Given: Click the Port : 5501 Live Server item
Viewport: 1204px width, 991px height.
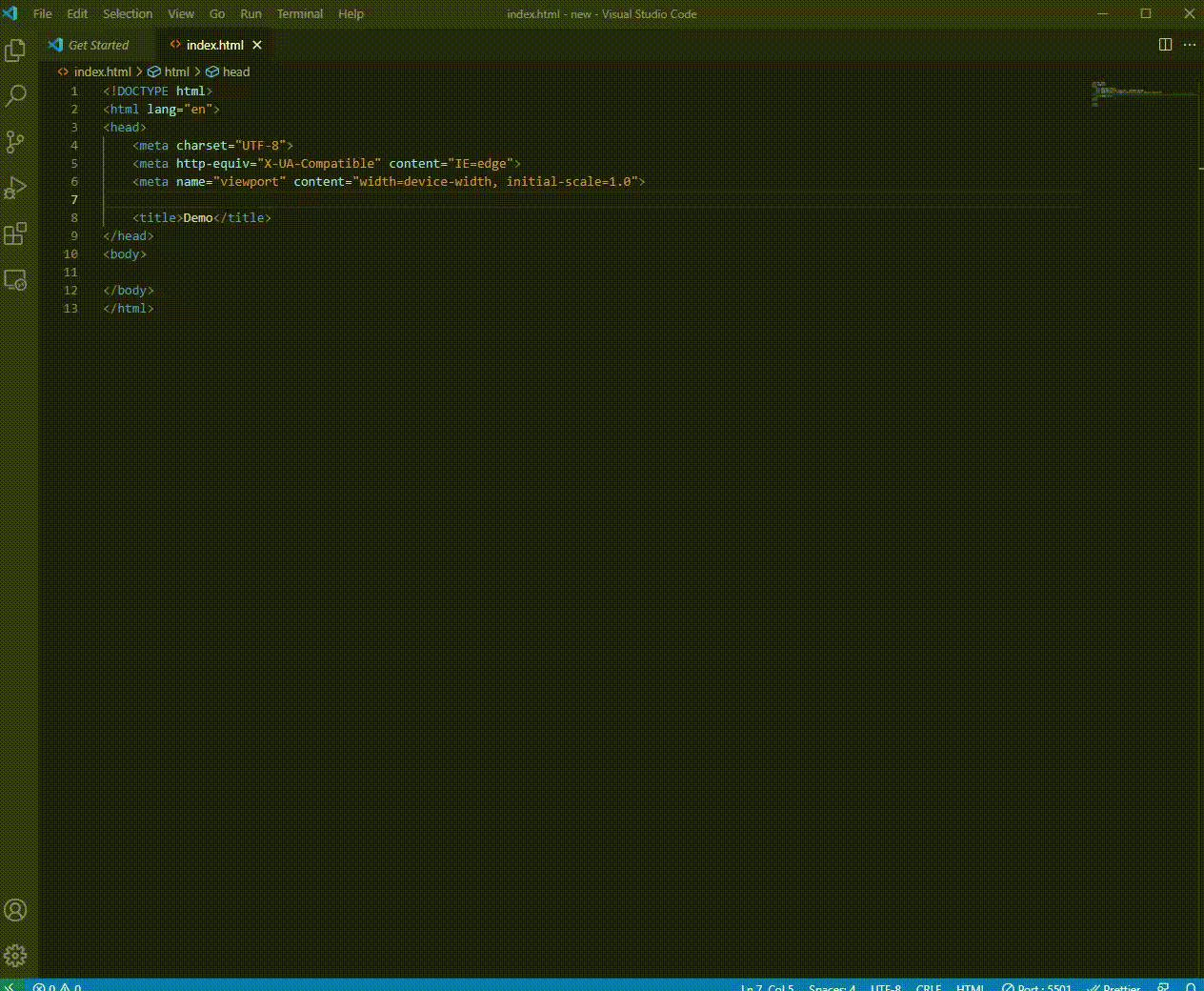Looking at the screenshot, I should pyautogui.click(x=1037, y=987).
